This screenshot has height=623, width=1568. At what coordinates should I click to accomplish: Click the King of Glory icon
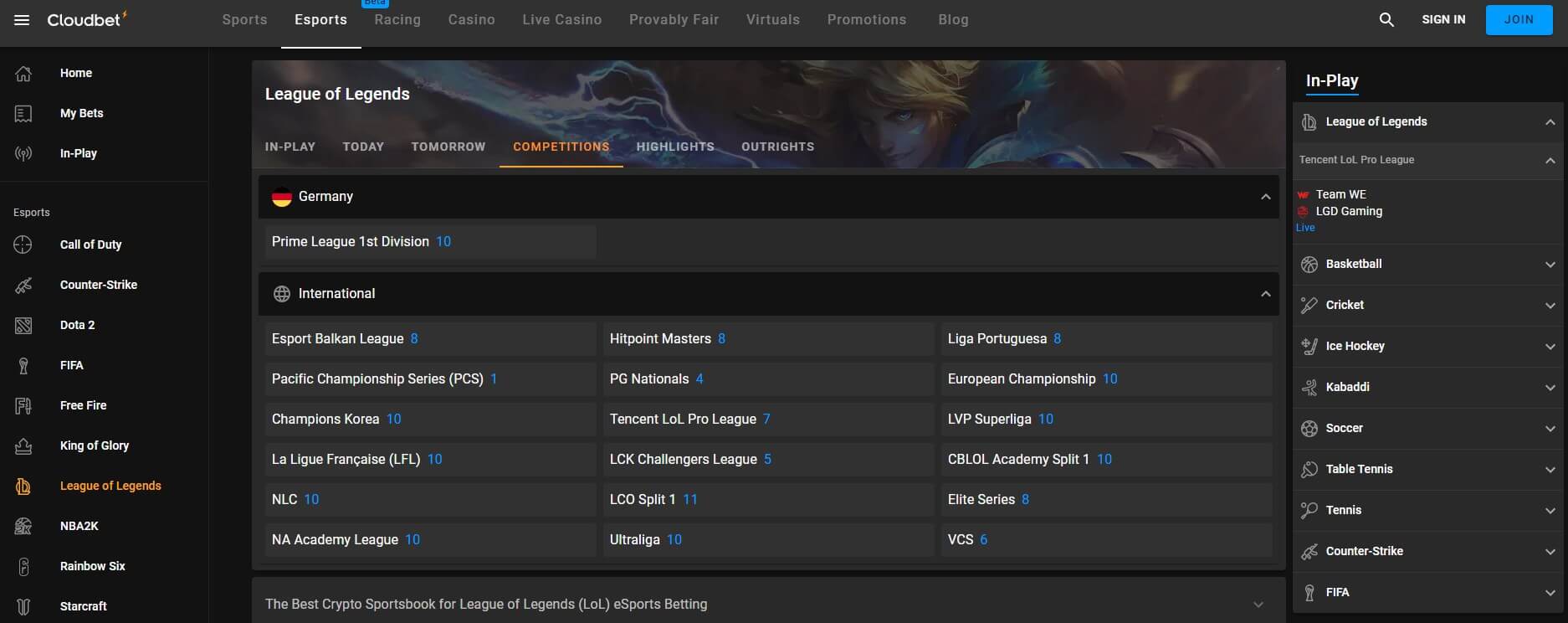tap(23, 445)
